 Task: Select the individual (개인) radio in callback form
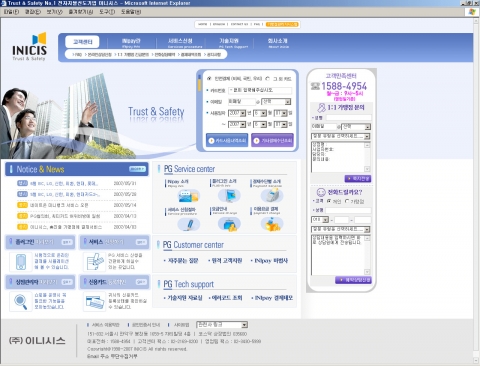point(329,201)
